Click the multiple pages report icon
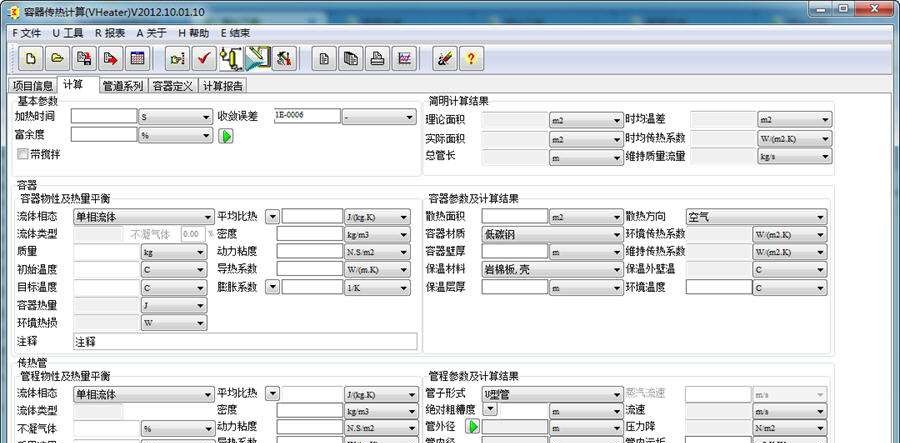 (351, 59)
